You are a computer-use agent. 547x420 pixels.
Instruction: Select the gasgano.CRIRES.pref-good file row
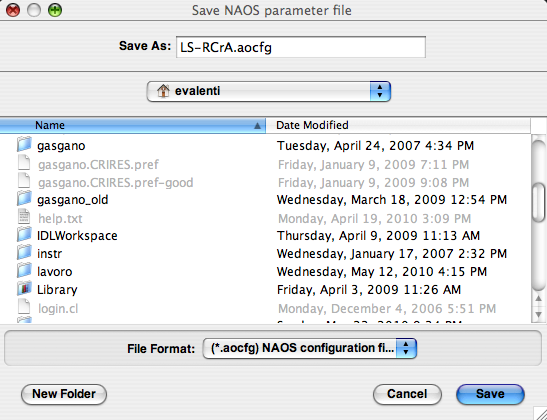(265, 183)
